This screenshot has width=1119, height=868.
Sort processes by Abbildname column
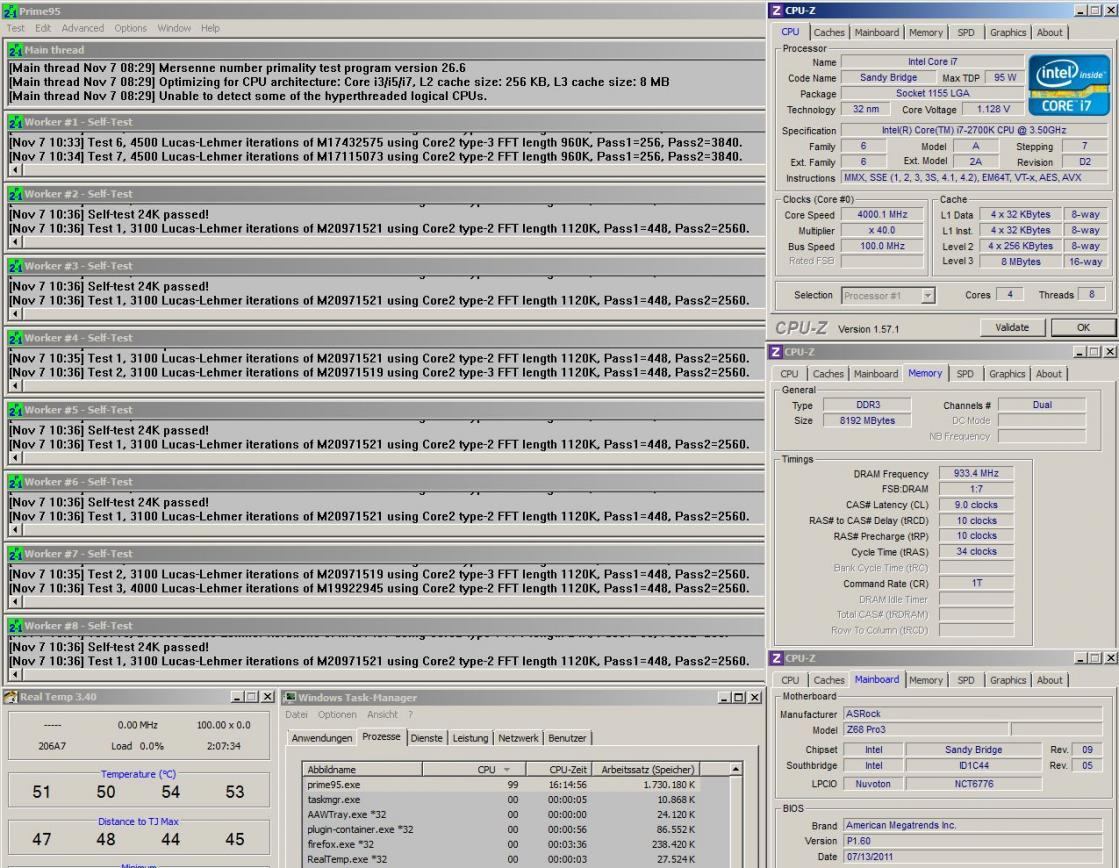click(x=362, y=769)
